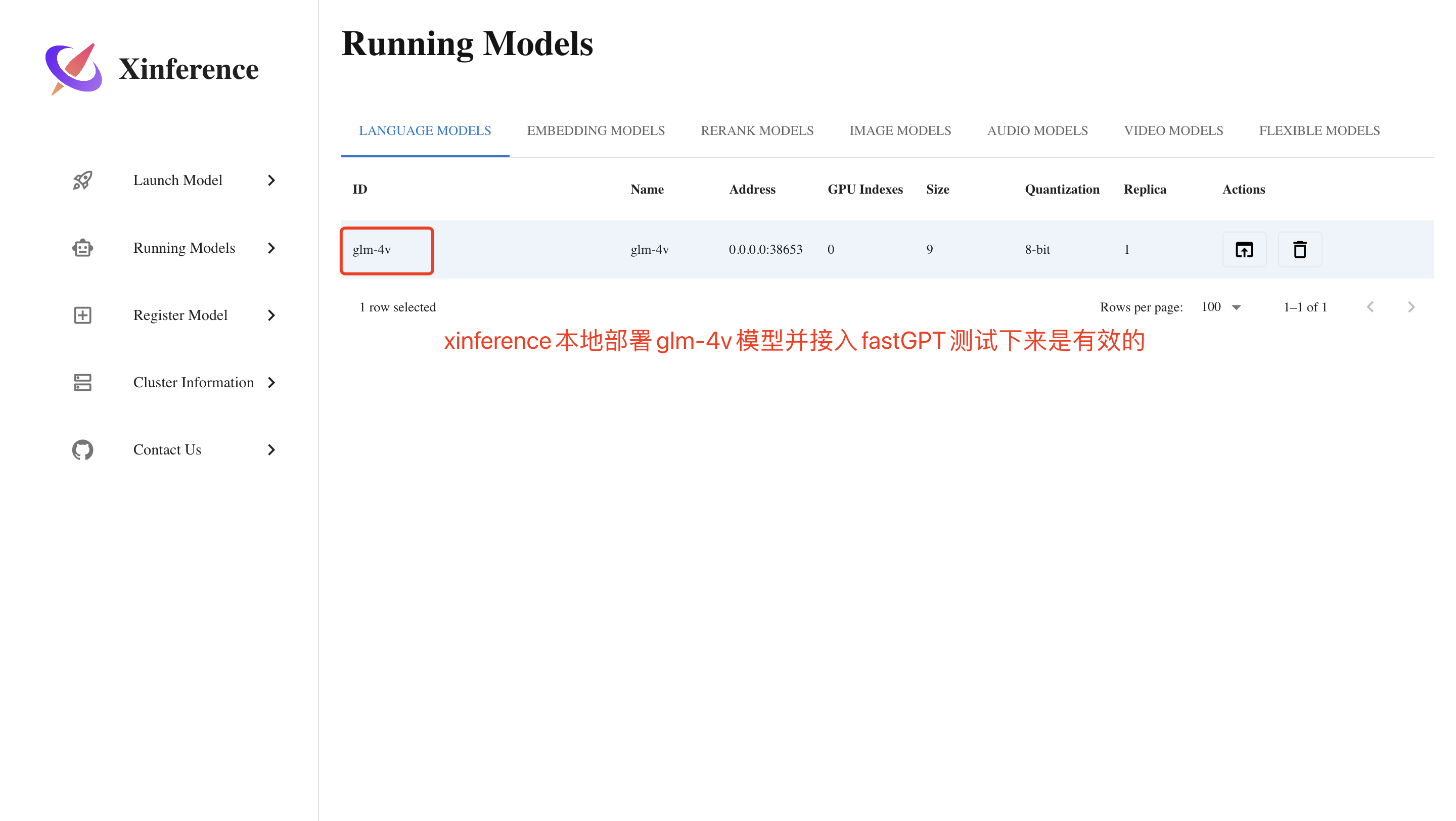1456x821 pixels.
Task: Go to the previous table page
Action: [x=1370, y=307]
